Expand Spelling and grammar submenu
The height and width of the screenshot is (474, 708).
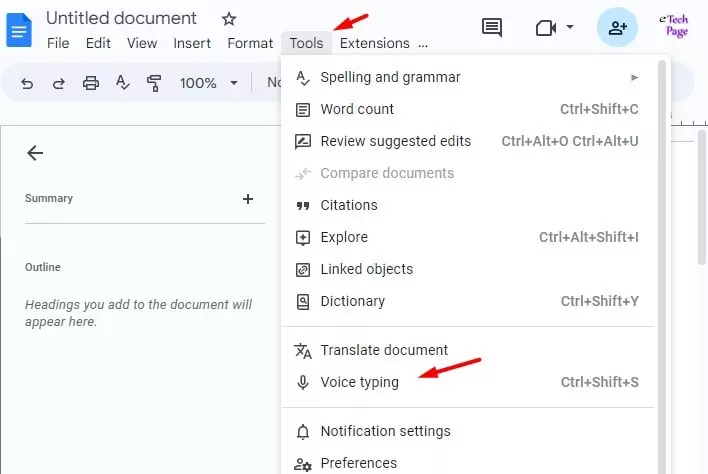pyautogui.click(x=634, y=77)
